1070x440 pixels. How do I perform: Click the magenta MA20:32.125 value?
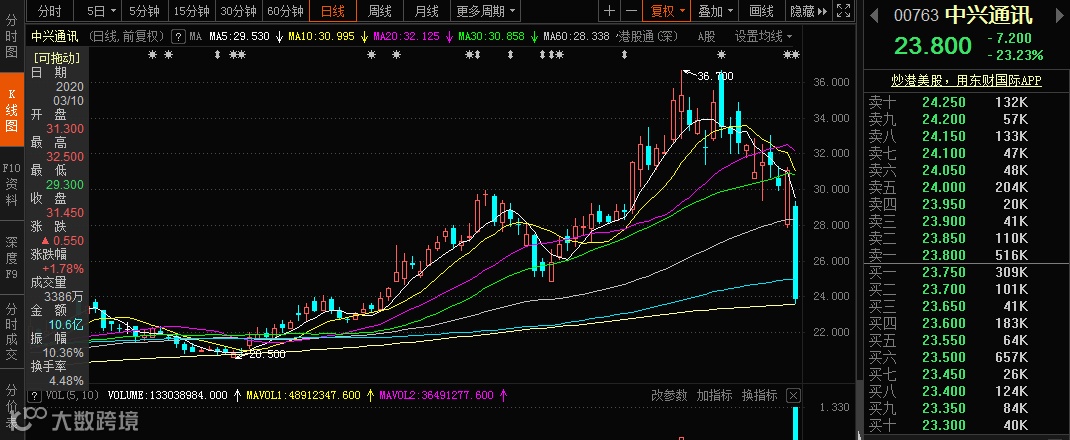pyautogui.click(x=407, y=36)
